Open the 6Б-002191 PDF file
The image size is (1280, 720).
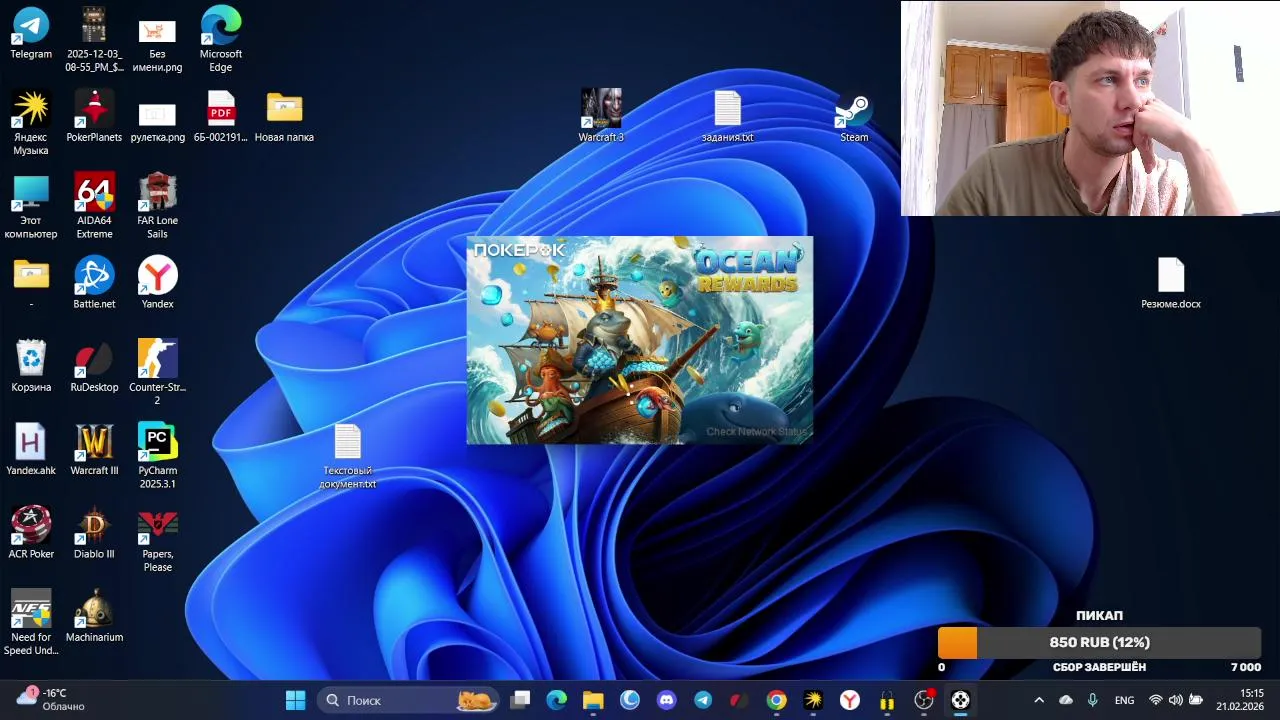(x=221, y=116)
